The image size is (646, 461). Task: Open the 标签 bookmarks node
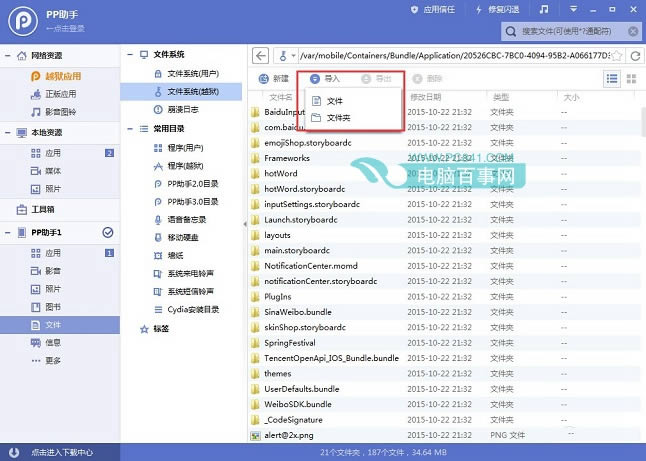click(x=154, y=329)
